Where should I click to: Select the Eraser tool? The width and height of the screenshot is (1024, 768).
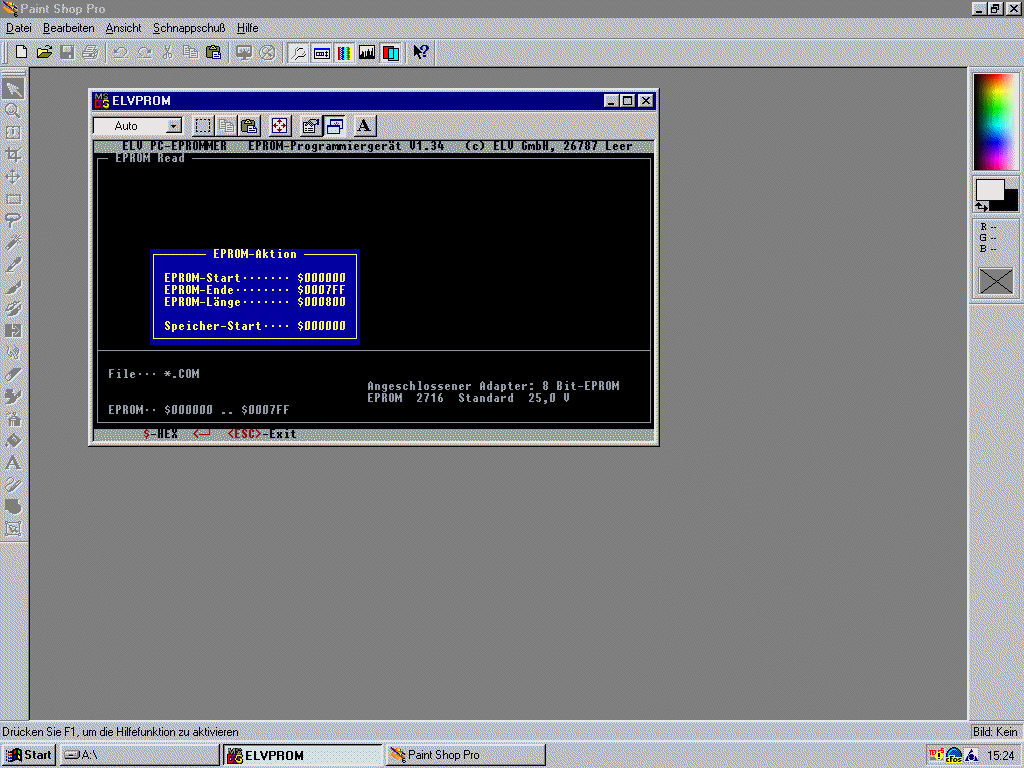(x=13, y=375)
